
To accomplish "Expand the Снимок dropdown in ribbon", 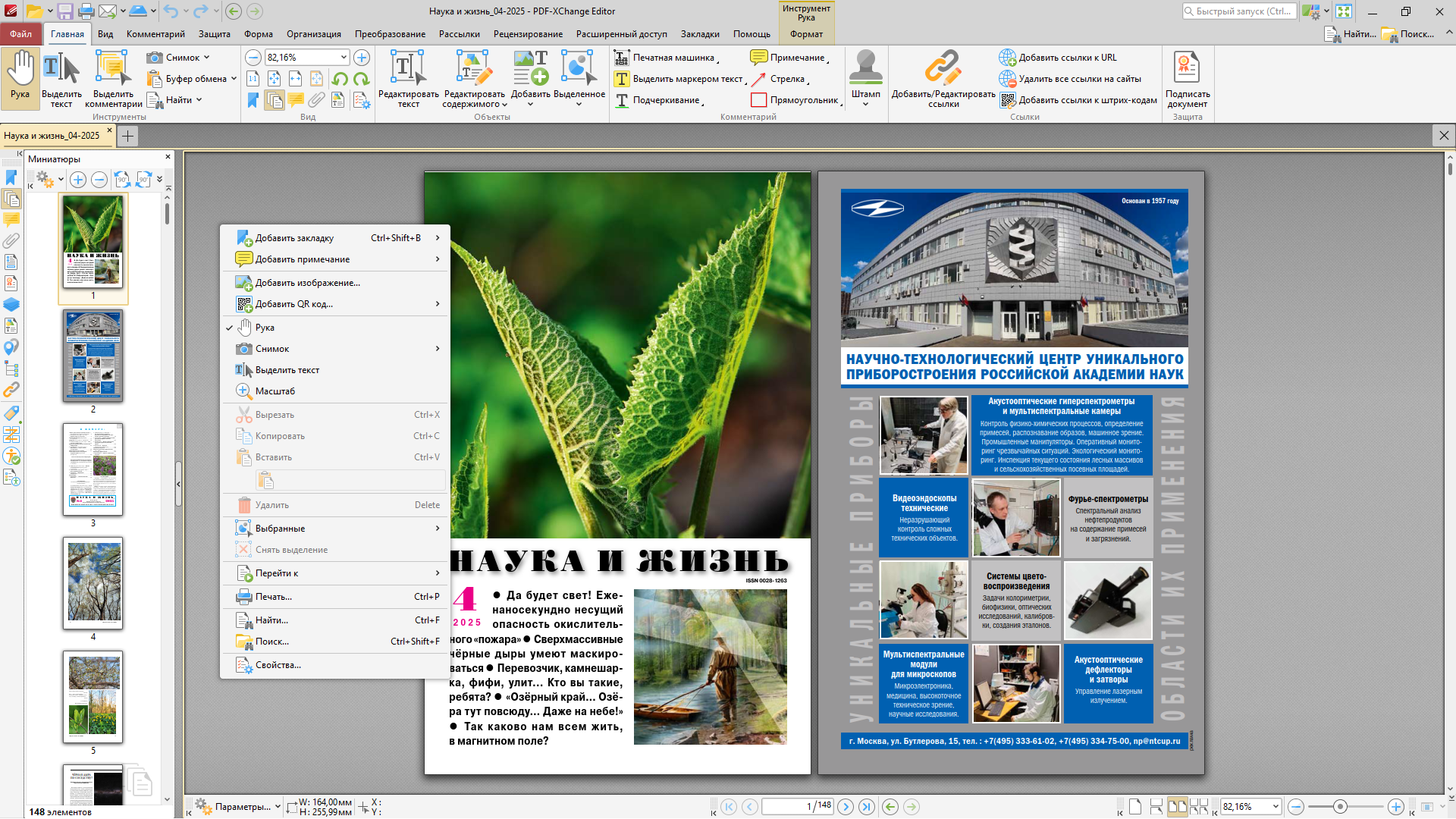I will [x=206, y=58].
